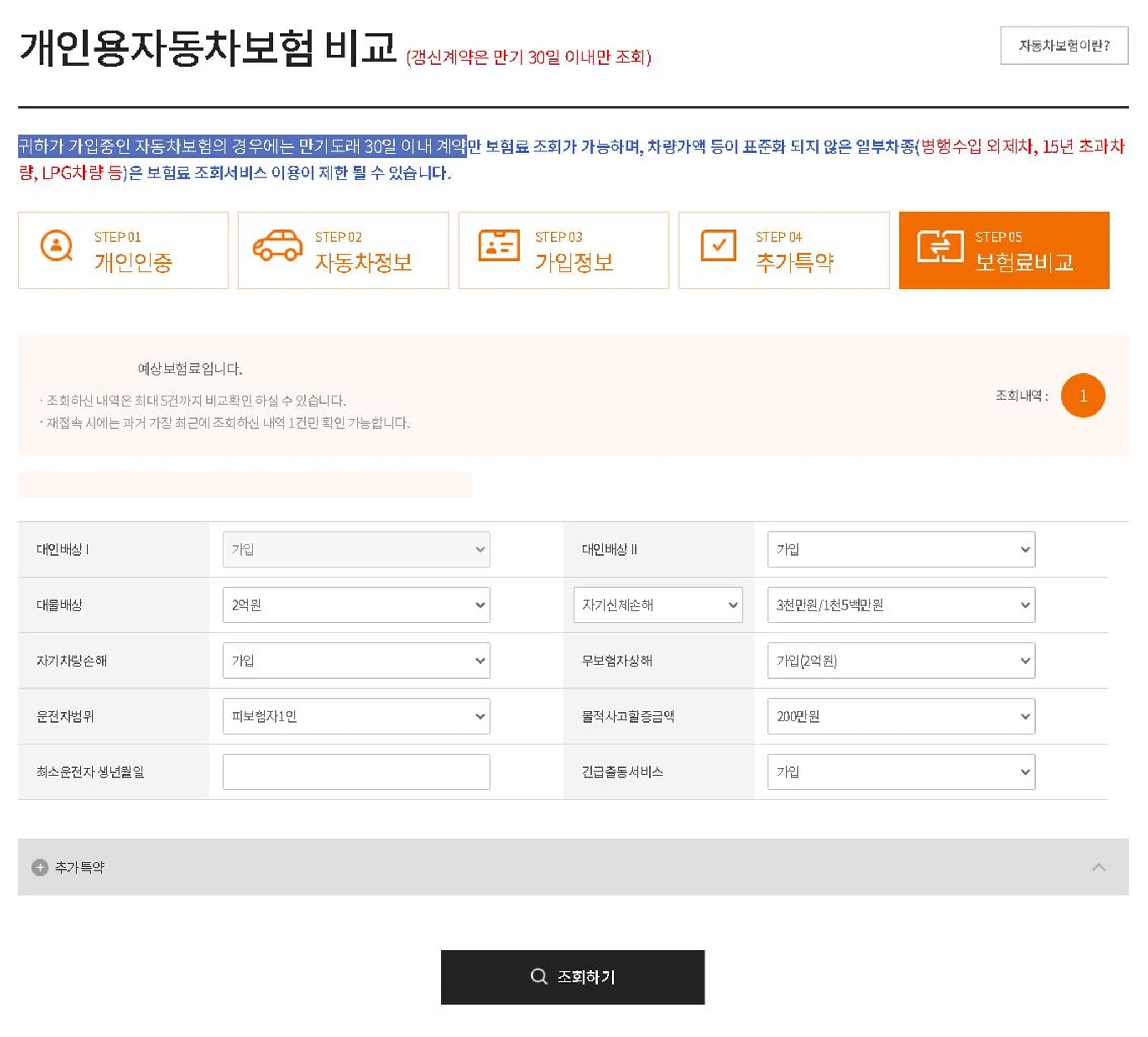The height and width of the screenshot is (1037, 1148).
Task: Click the plus icon beside 추가특약
Action: 40,867
